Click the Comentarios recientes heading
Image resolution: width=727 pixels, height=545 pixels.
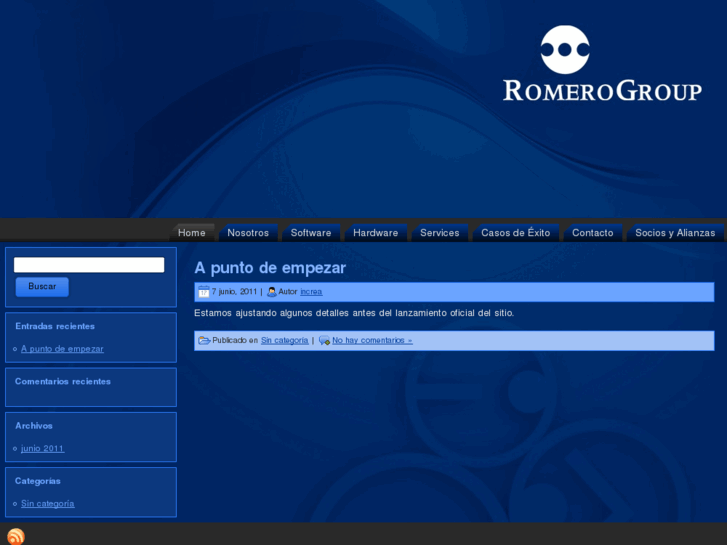pyautogui.click(x=63, y=381)
